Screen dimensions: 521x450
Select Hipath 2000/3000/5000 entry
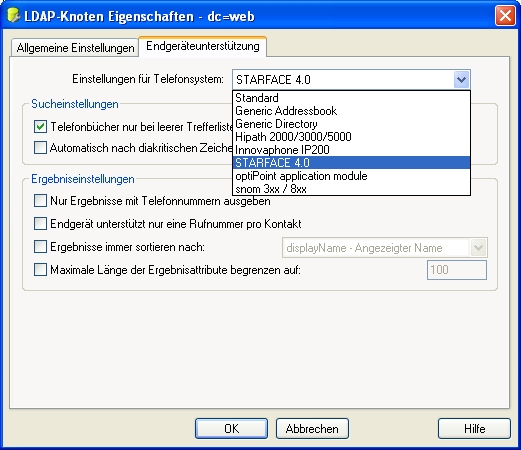coord(351,137)
